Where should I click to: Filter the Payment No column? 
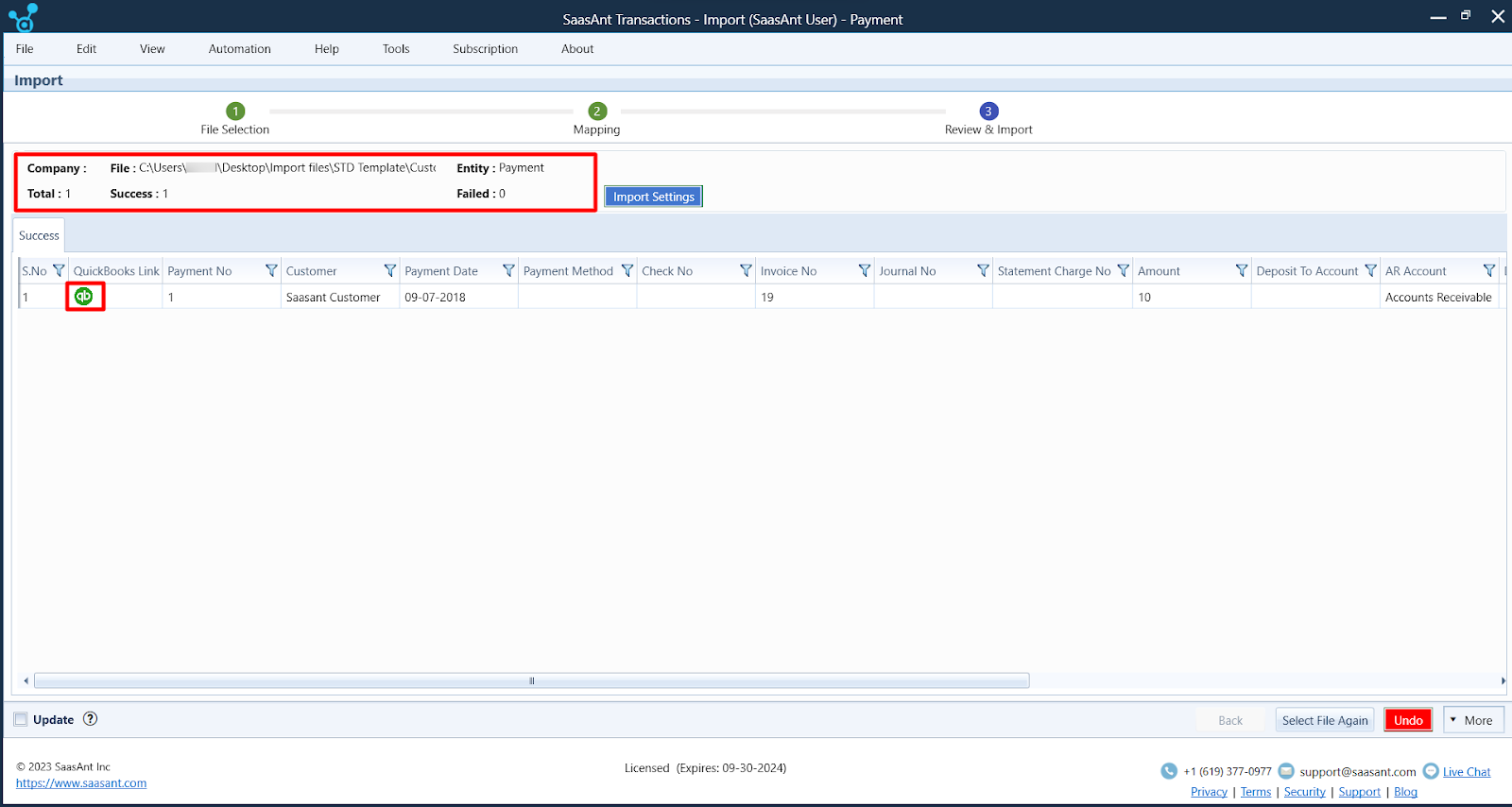pyautogui.click(x=271, y=270)
